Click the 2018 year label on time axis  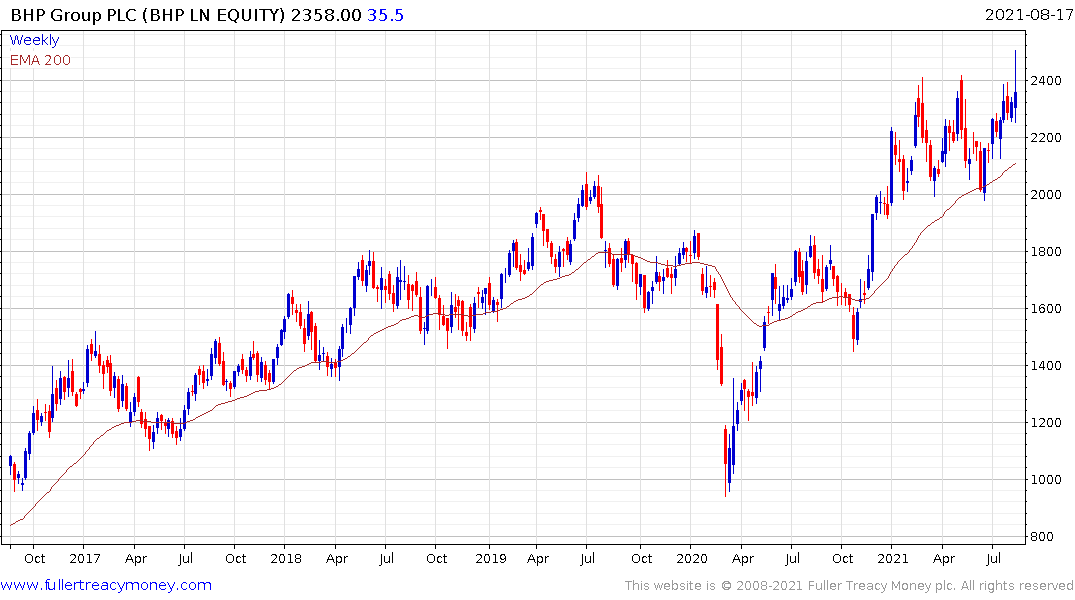286,558
